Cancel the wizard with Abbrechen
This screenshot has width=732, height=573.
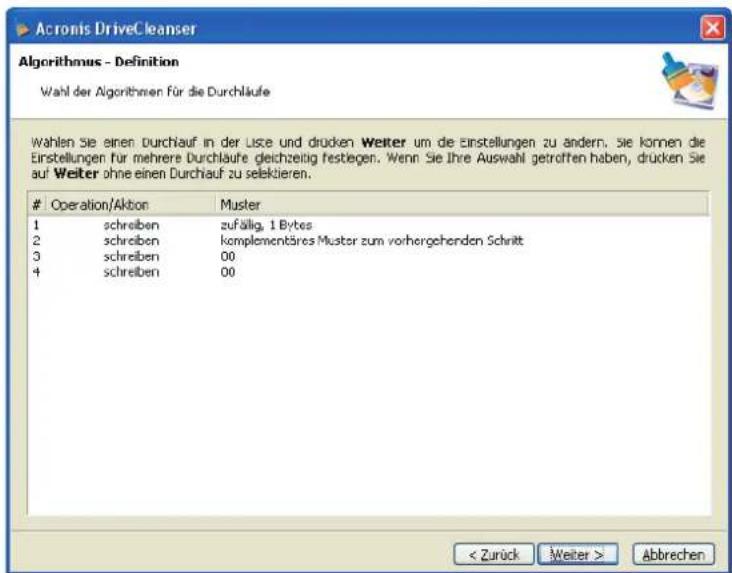673,554
